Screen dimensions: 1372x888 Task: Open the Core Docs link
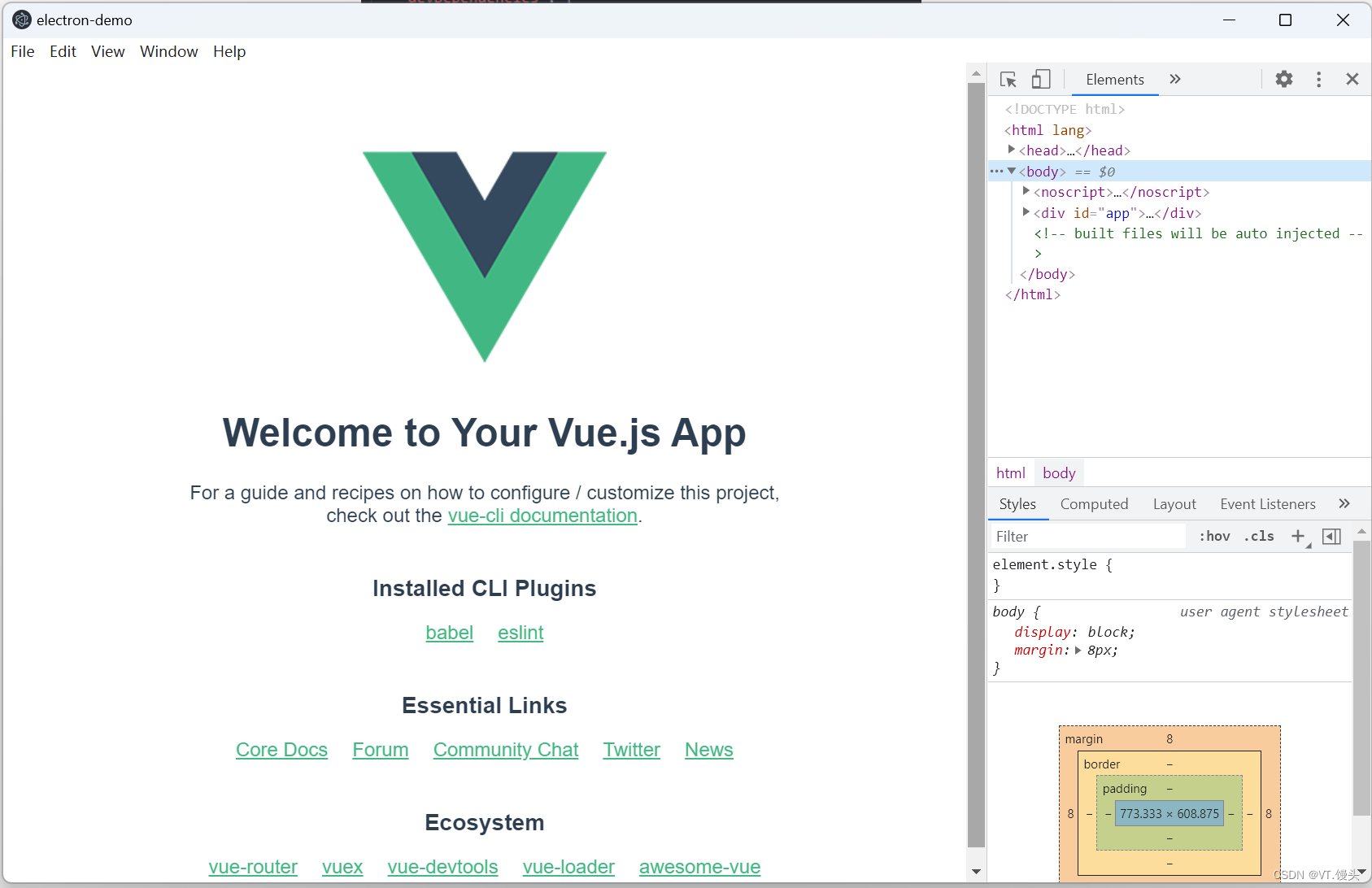pos(281,750)
